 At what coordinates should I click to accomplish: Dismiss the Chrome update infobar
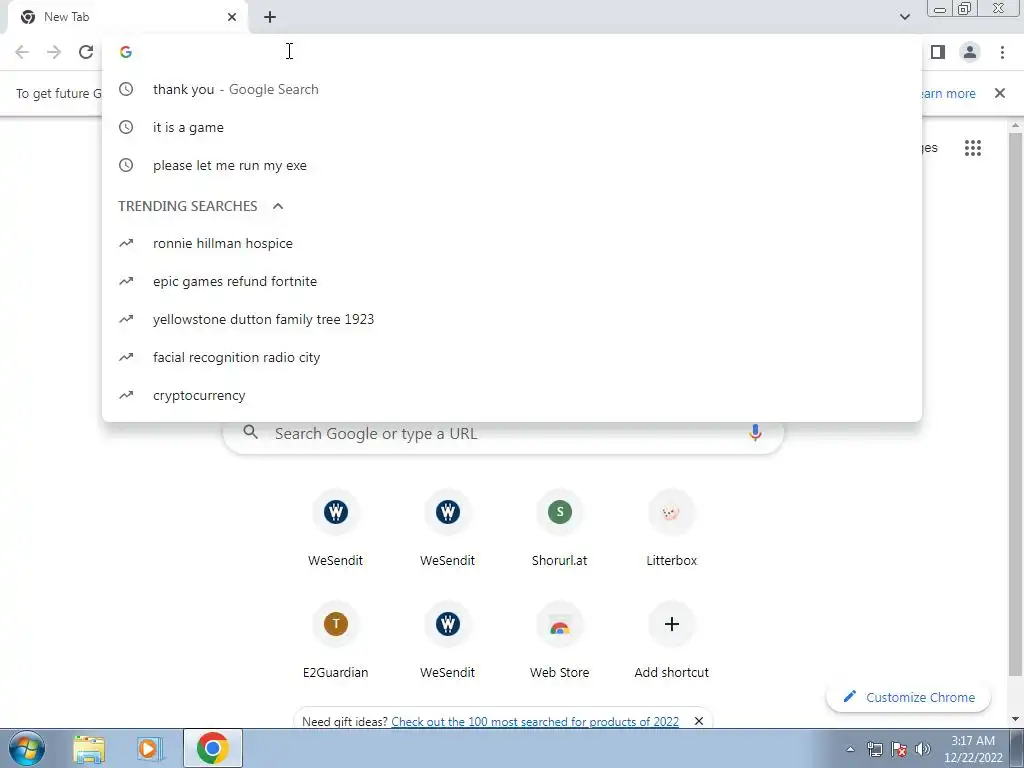[x=1000, y=93]
